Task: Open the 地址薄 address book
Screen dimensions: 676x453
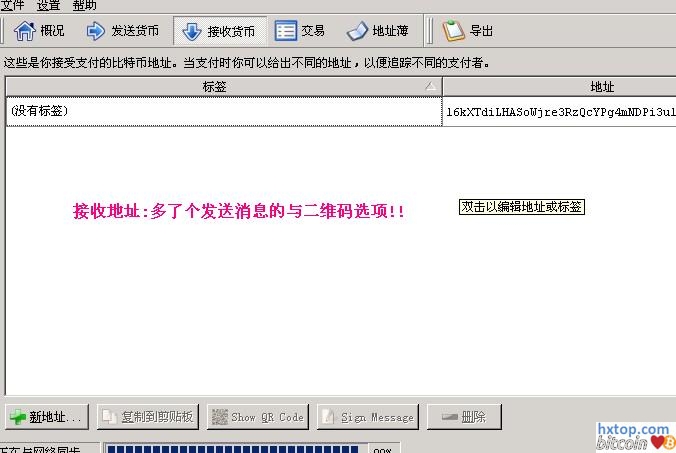Action: click(377, 31)
